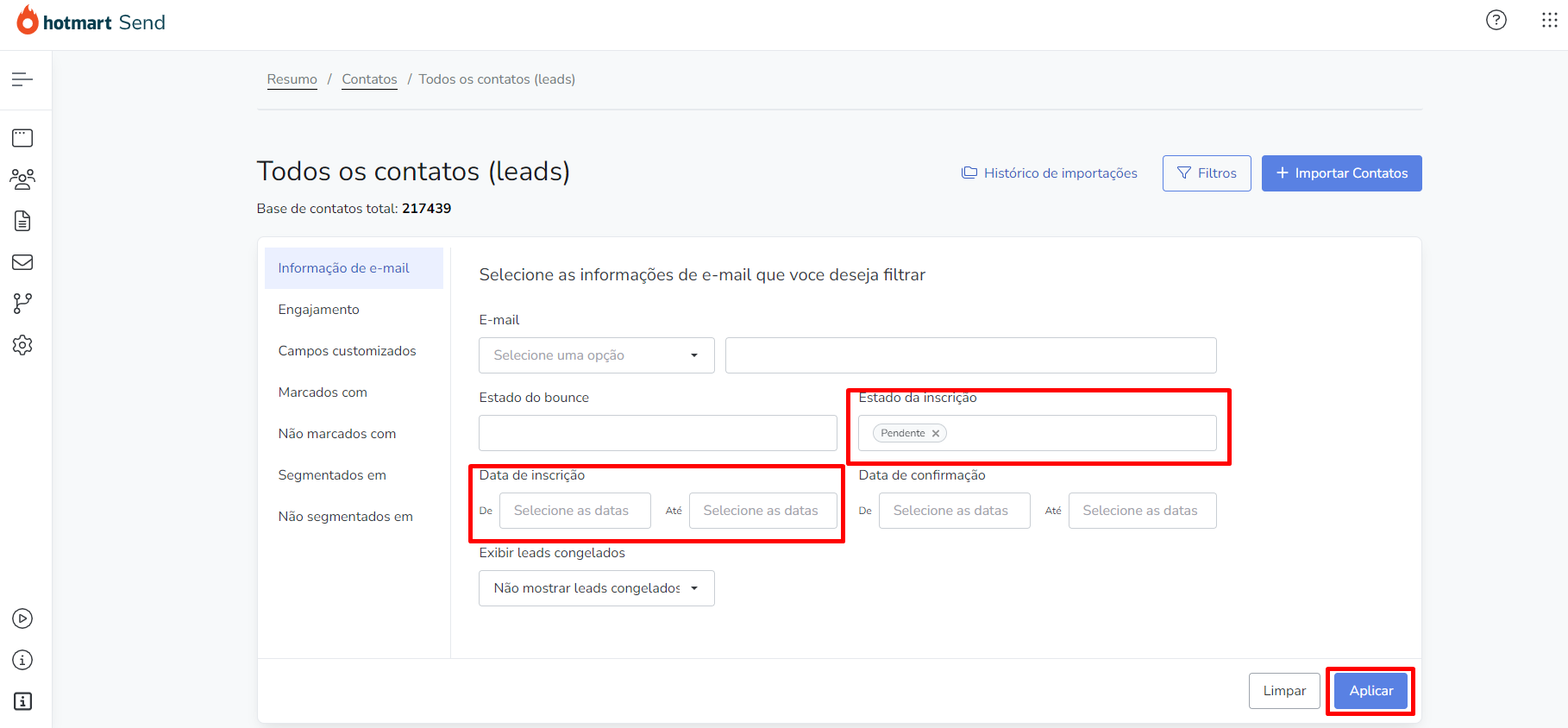This screenshot has width=1568, height=728.
Task: Expand the sidebar hamburger menu
Action: pyautogui.click(x=22, y=79)
